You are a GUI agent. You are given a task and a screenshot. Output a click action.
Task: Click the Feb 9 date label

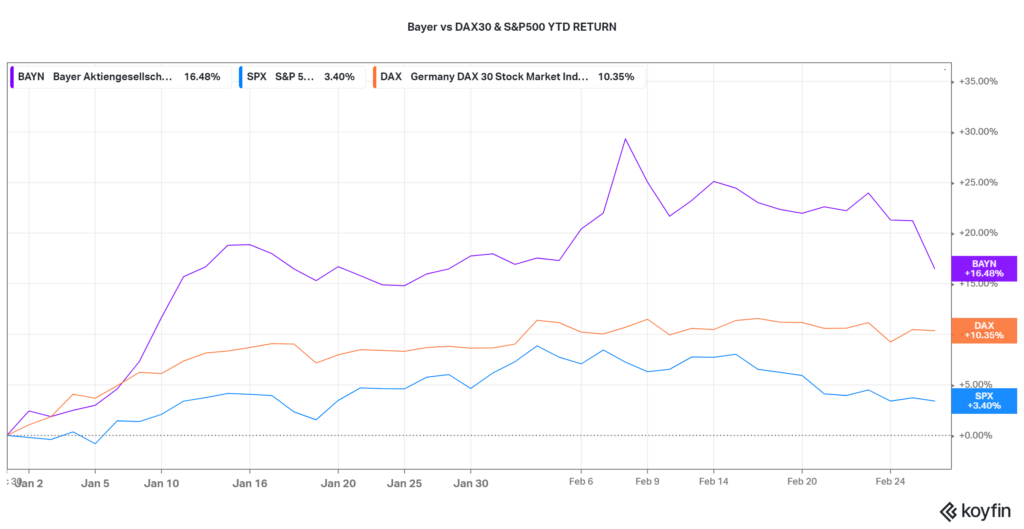coord(647,480)
